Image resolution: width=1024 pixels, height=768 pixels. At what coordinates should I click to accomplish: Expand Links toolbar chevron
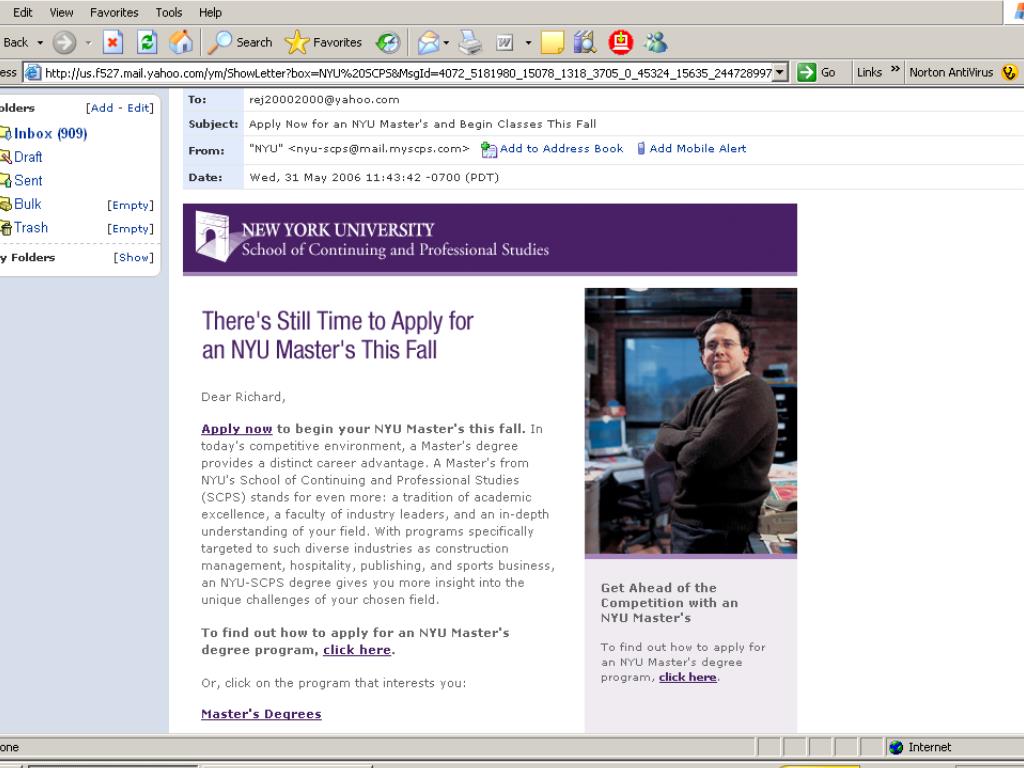(x=895, y=69)
